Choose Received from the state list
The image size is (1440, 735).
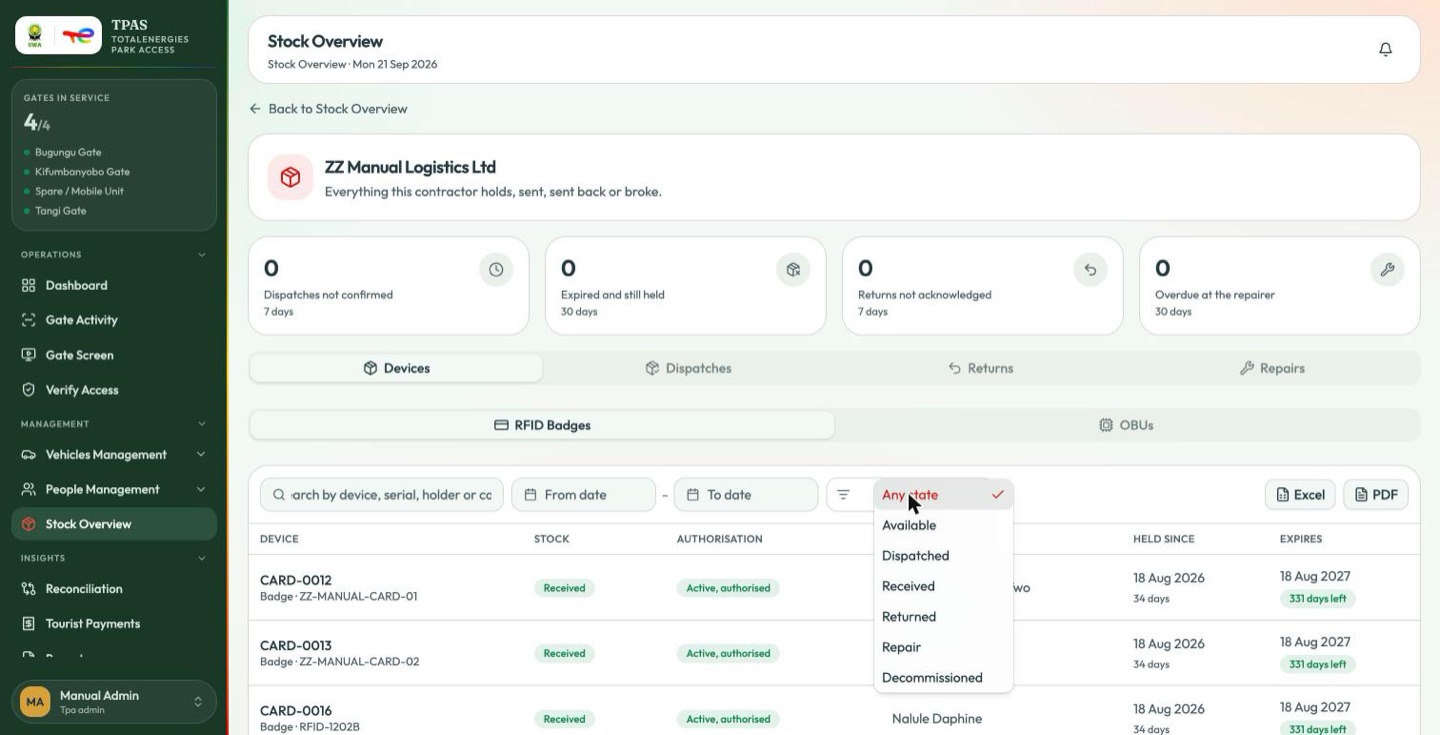point(943,586)
